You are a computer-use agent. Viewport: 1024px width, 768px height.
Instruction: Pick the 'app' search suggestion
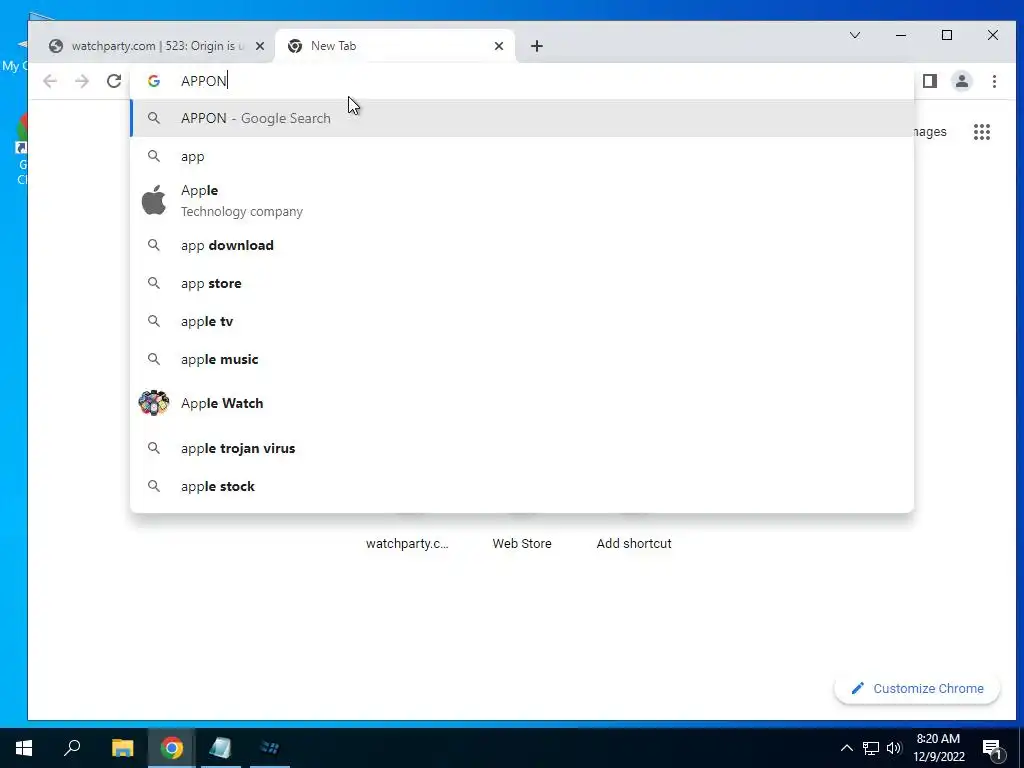[x=522, y=156]
